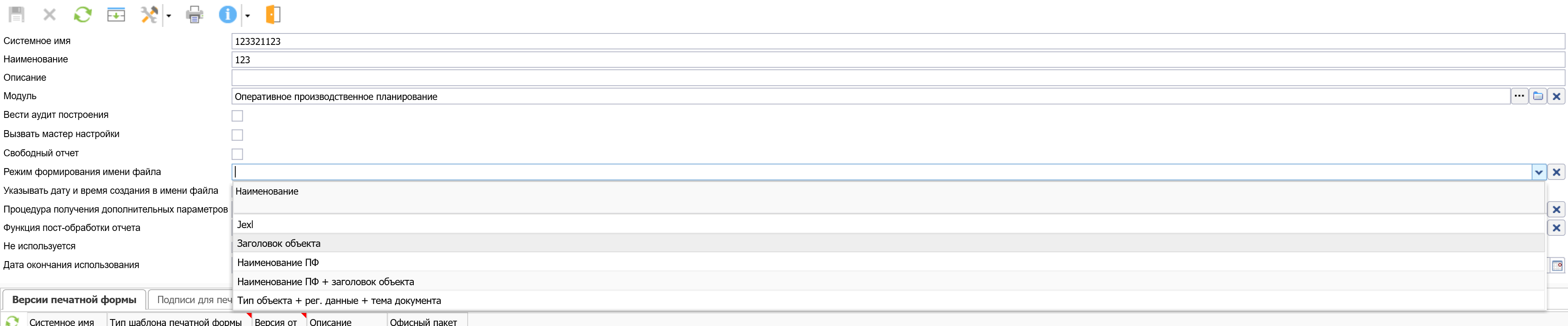Toggle the Свободный отчет checkbox
1568x326 pixels.
(x=237, y=154)
